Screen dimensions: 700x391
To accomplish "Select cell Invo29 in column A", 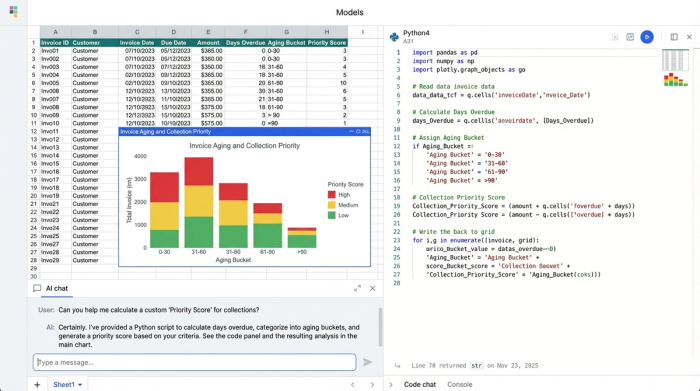I will pos(55,260).
